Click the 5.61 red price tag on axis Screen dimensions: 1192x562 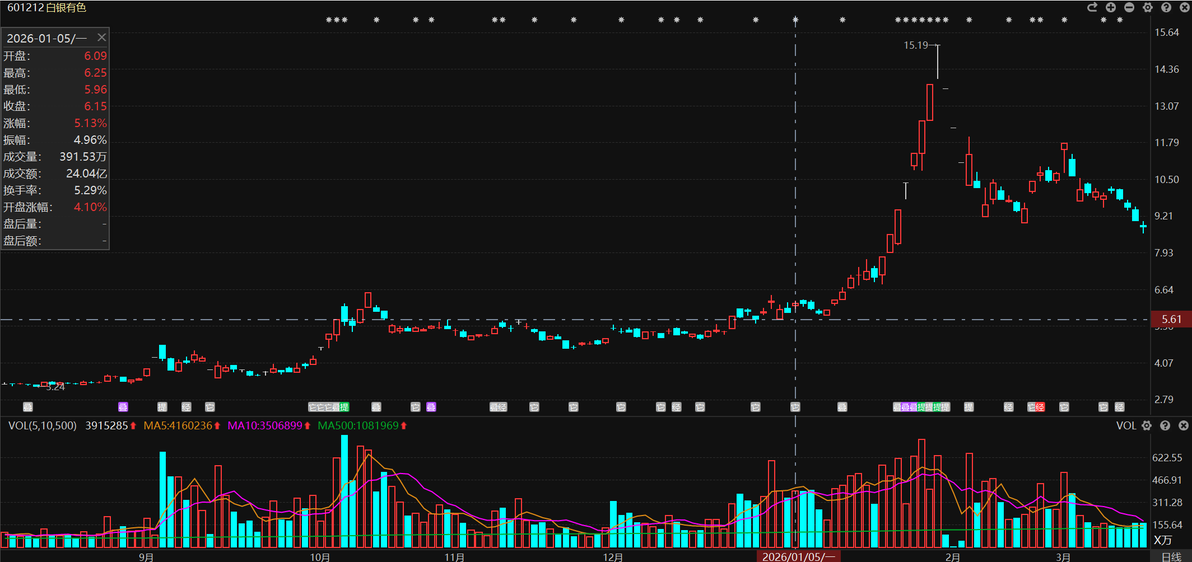click(1171, 319)
